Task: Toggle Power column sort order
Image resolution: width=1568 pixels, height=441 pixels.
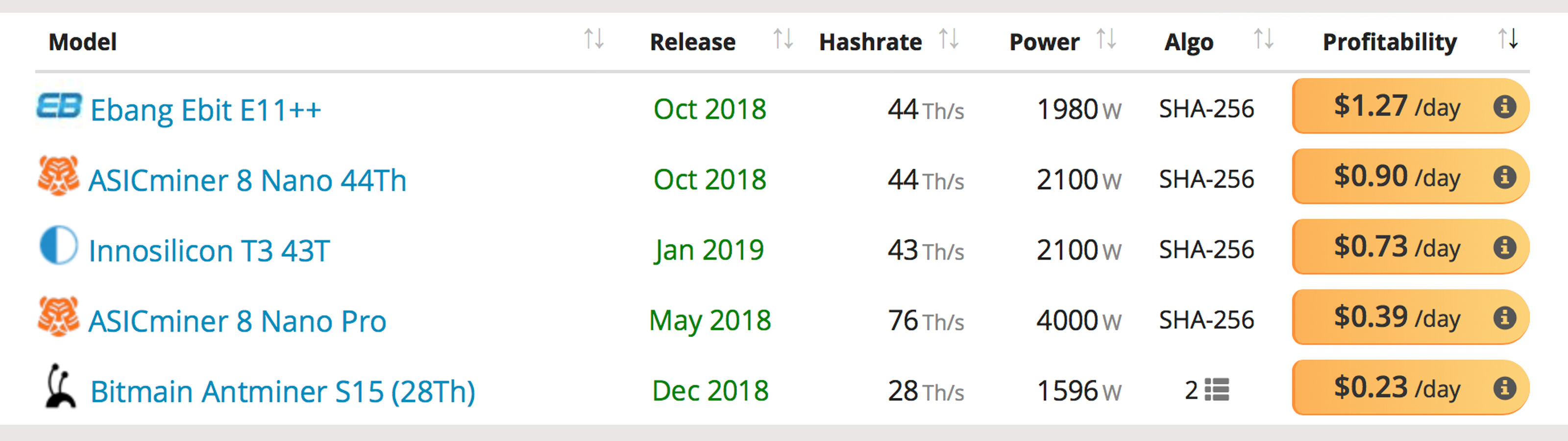Action: click(x=1106, y=40)
